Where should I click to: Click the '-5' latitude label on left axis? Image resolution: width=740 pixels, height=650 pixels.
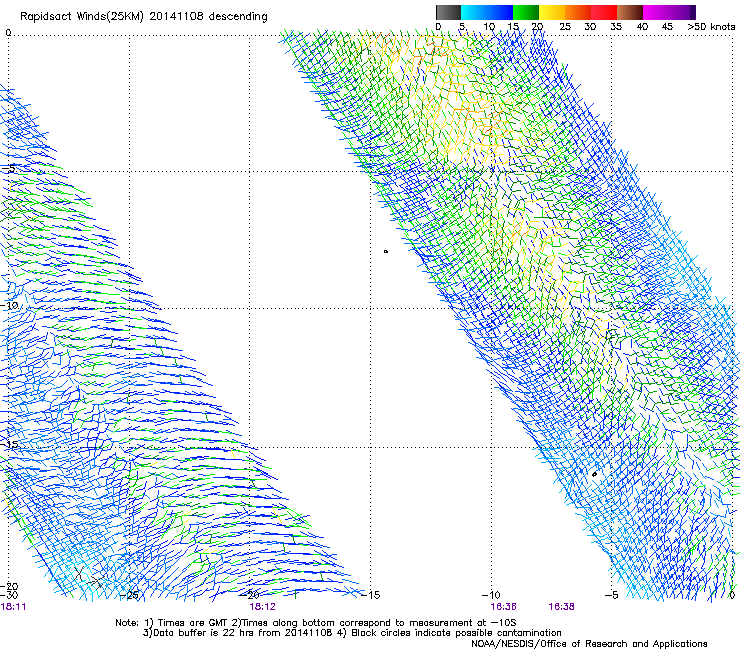[x=8, y=169]
